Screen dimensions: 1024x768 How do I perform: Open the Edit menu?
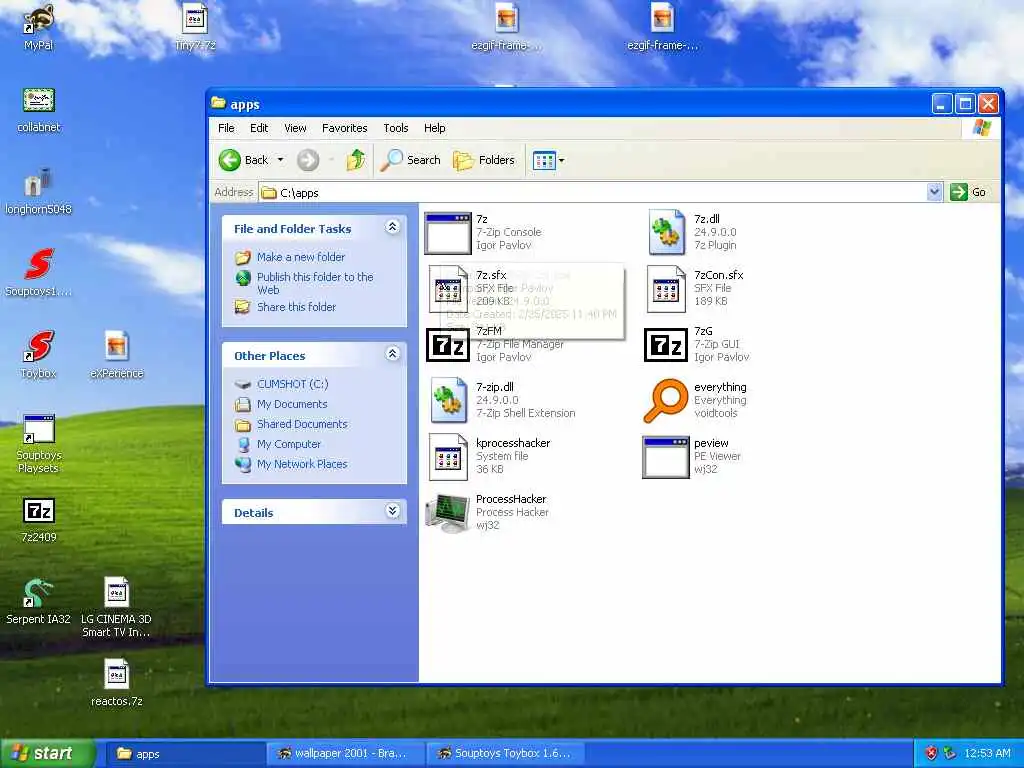259,128
